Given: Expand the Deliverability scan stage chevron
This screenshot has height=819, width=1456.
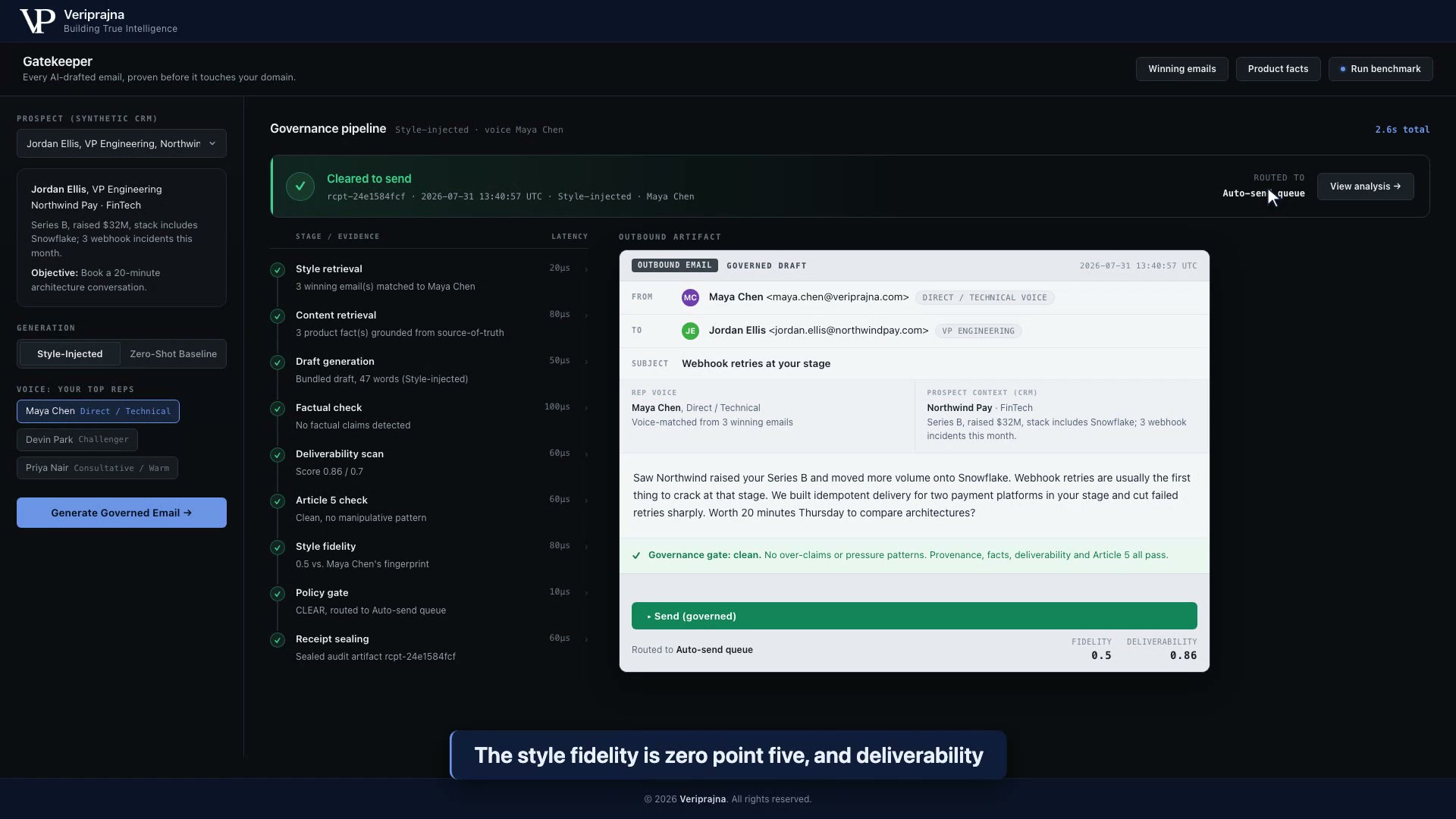Looking at the screenshot, I should click(586, 454).
